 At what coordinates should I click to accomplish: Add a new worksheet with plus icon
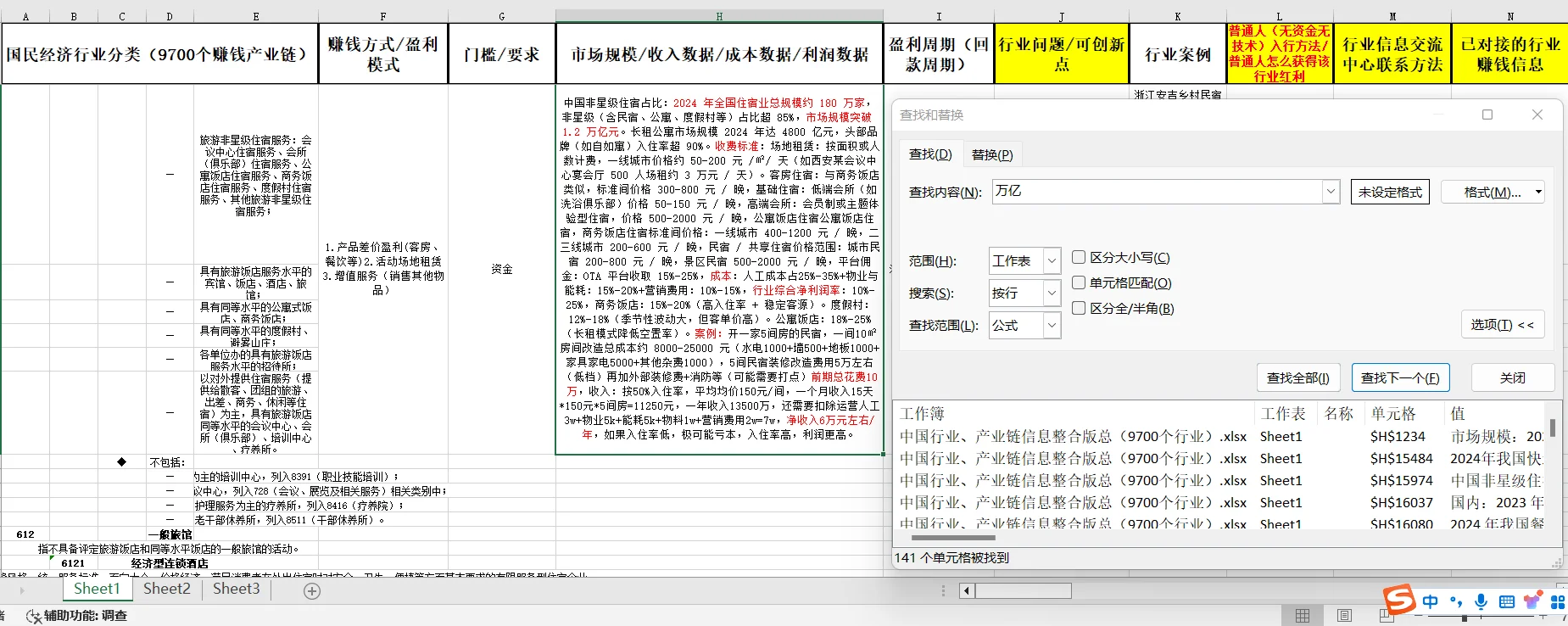pos(312,591)
